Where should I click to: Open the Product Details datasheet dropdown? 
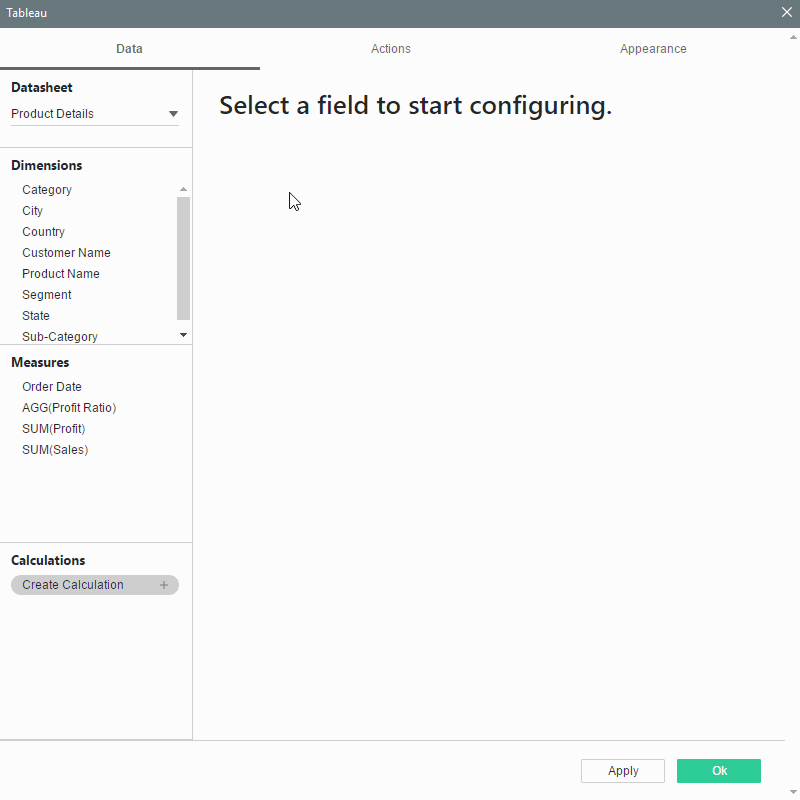(x=173, y=114)
